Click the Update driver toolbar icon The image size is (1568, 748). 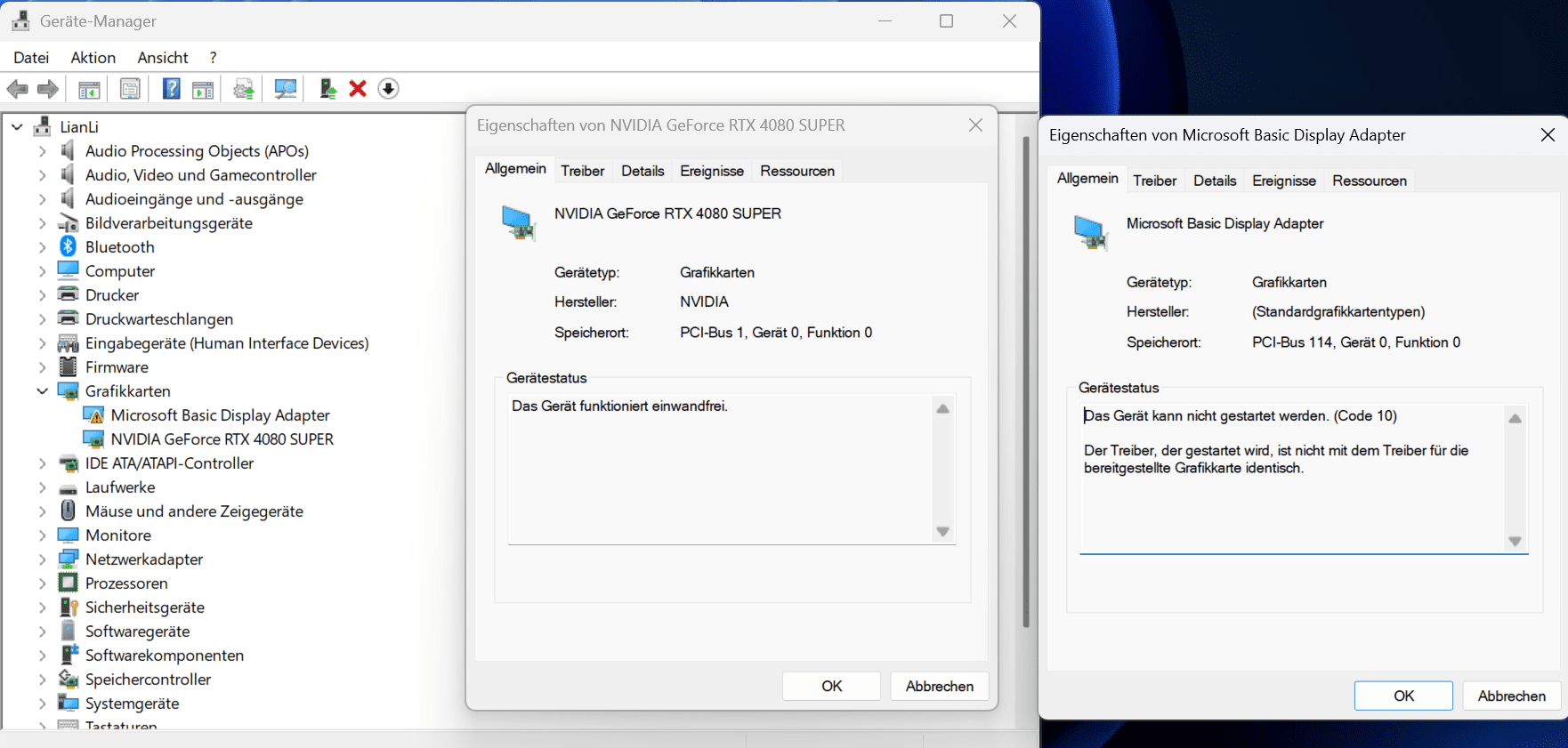tap(244, 89)
